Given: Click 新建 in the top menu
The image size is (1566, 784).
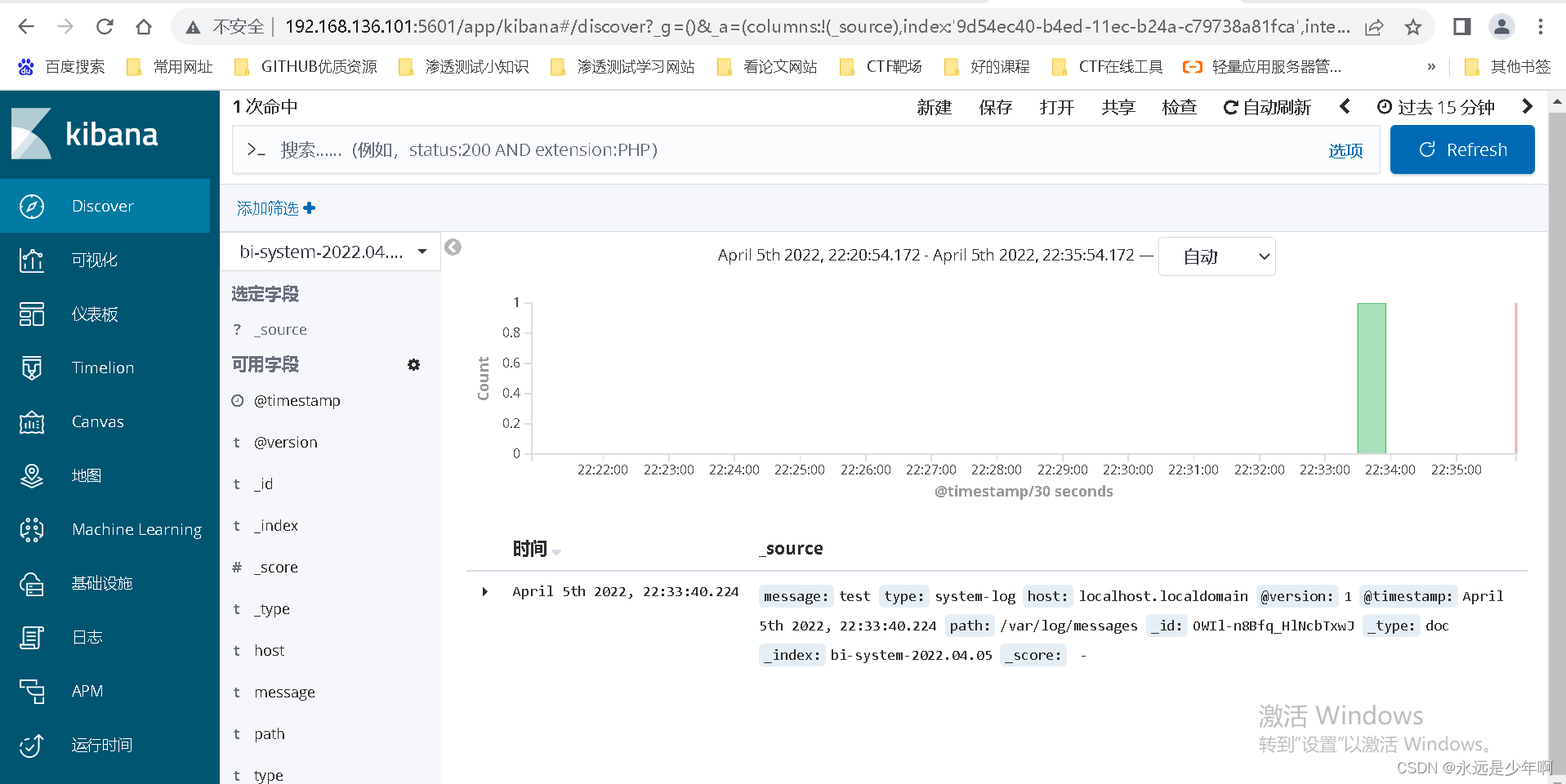Looking at the screenshot, I should click(x=935, y=107).
